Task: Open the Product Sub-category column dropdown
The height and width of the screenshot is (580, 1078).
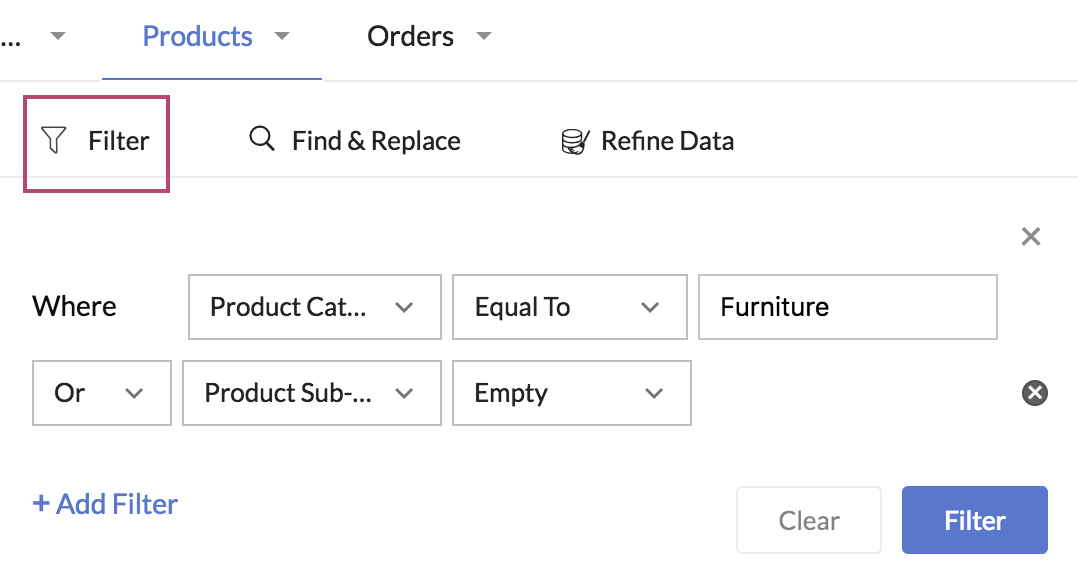Action: (x=311, y=393)
